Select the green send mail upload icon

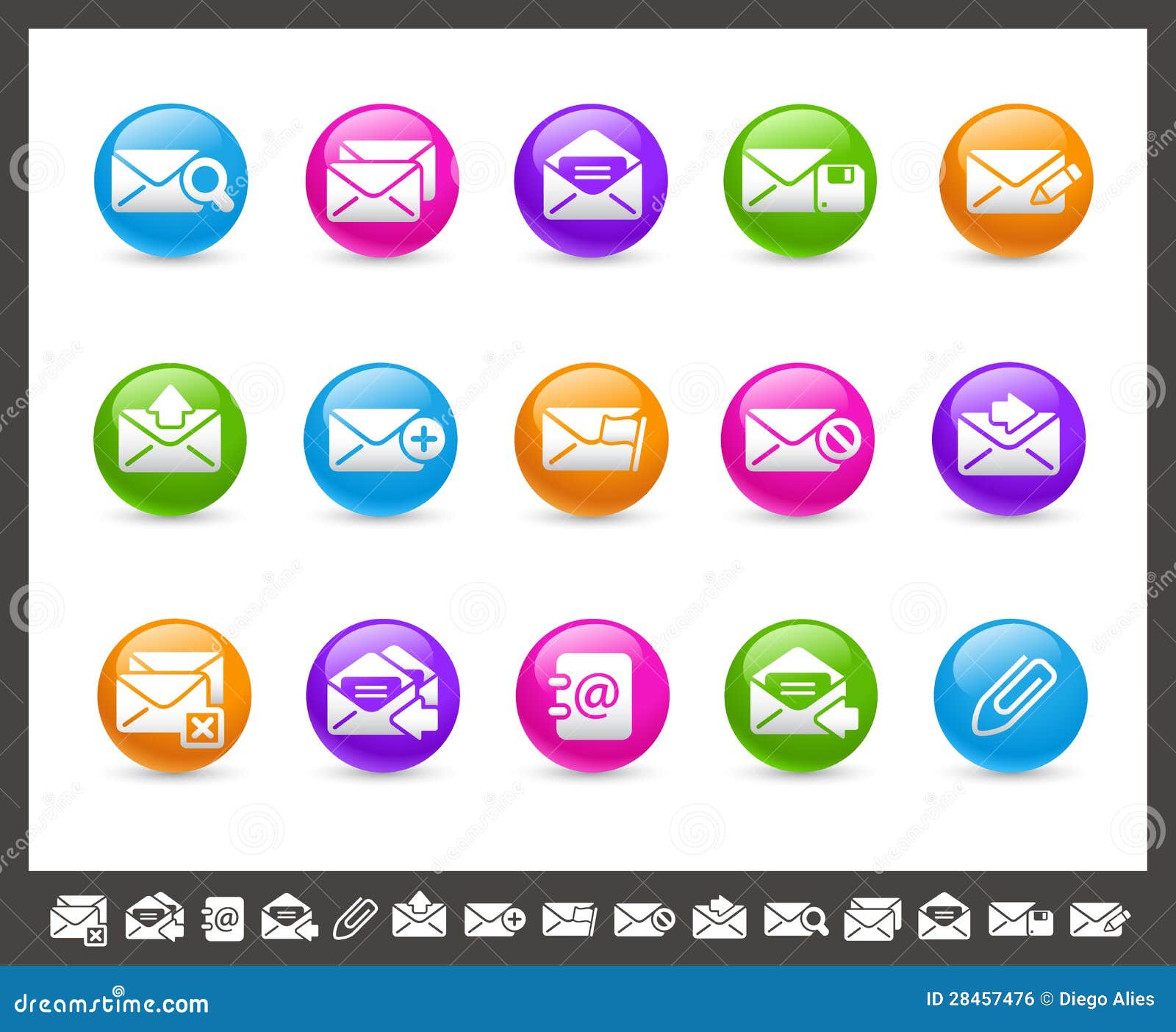click(x=169, y=439)
